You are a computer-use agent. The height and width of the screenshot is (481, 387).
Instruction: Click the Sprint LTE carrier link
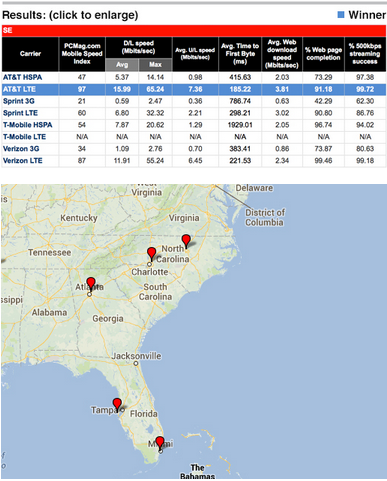point(20,113)
